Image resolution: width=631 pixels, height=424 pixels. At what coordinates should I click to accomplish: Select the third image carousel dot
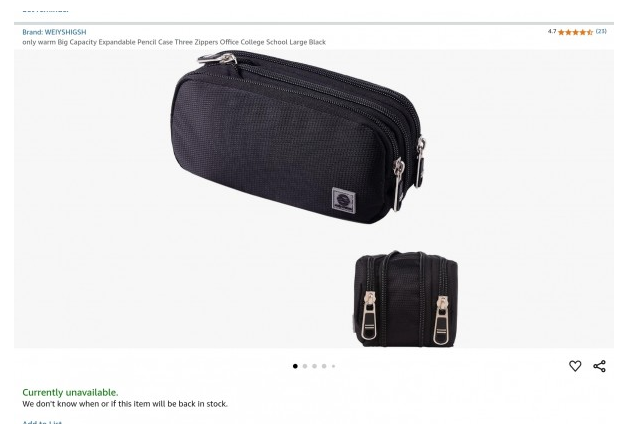(x=314, y=366)
